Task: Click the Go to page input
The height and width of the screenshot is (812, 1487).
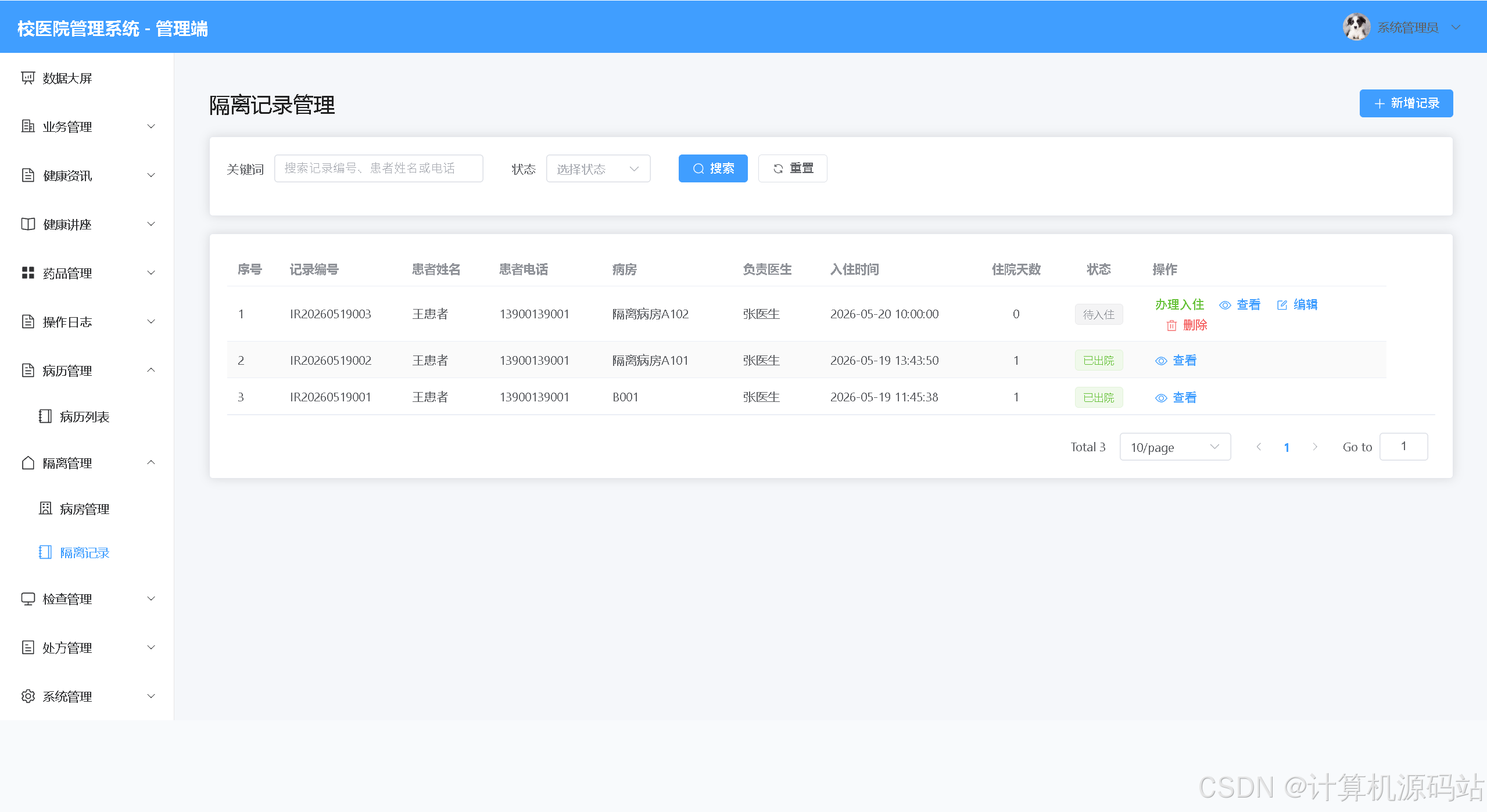Action: tap(1403, 447)
